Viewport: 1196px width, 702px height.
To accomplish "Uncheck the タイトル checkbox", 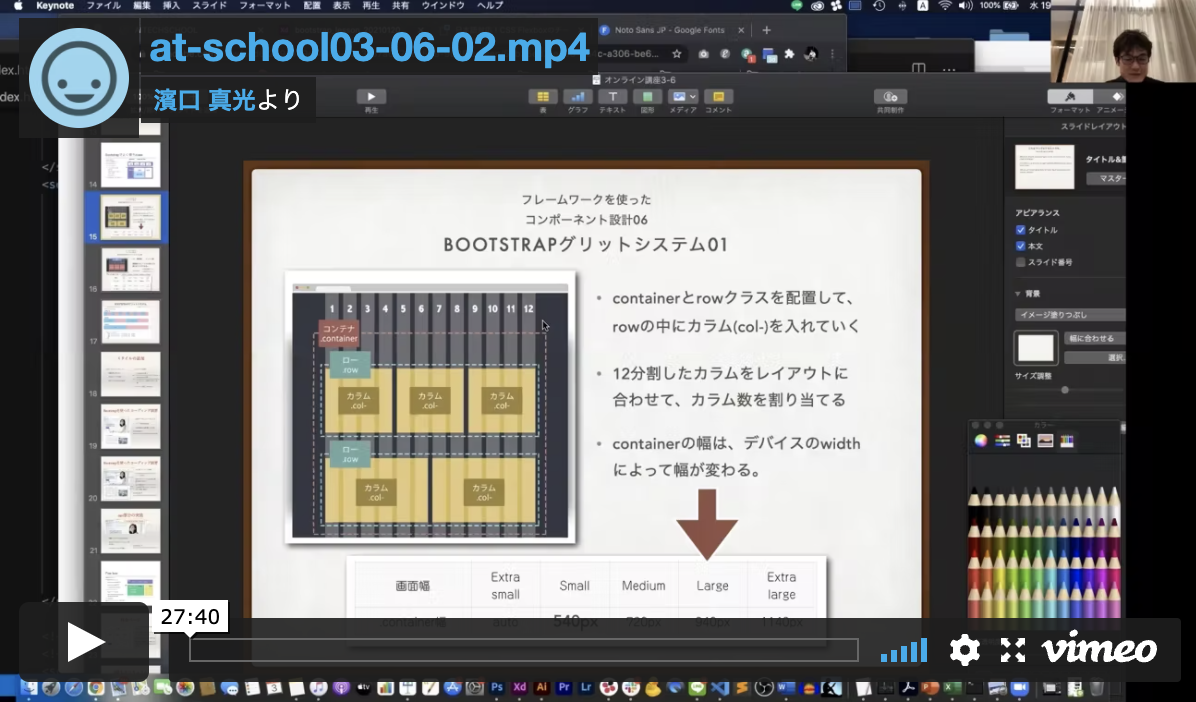I will coord(1020,230).
